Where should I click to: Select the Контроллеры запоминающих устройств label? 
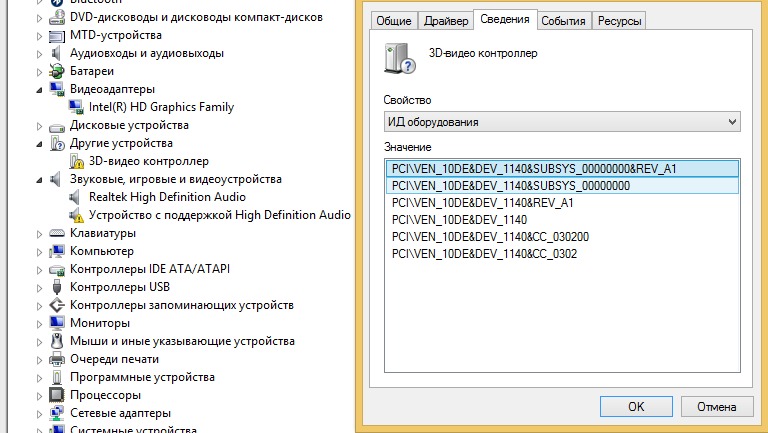pos(182,305)
